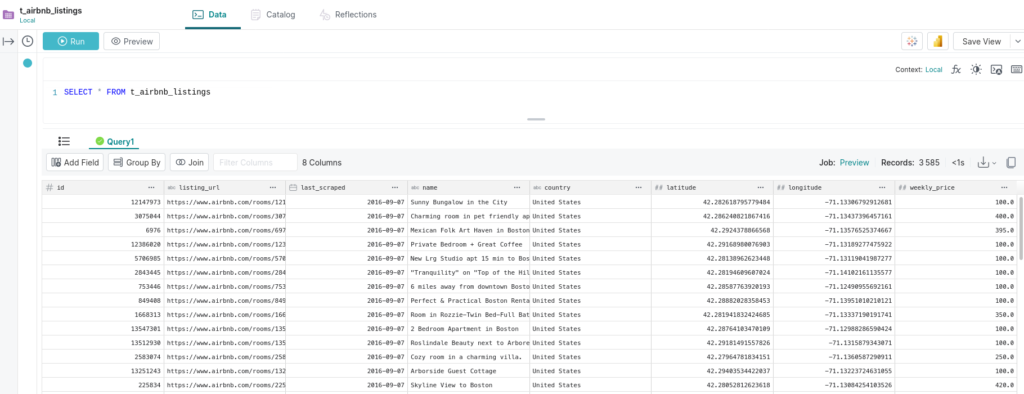The image size is (1024, 394).
Task: Switch to the Reflections tab
Action: [347, 14]
